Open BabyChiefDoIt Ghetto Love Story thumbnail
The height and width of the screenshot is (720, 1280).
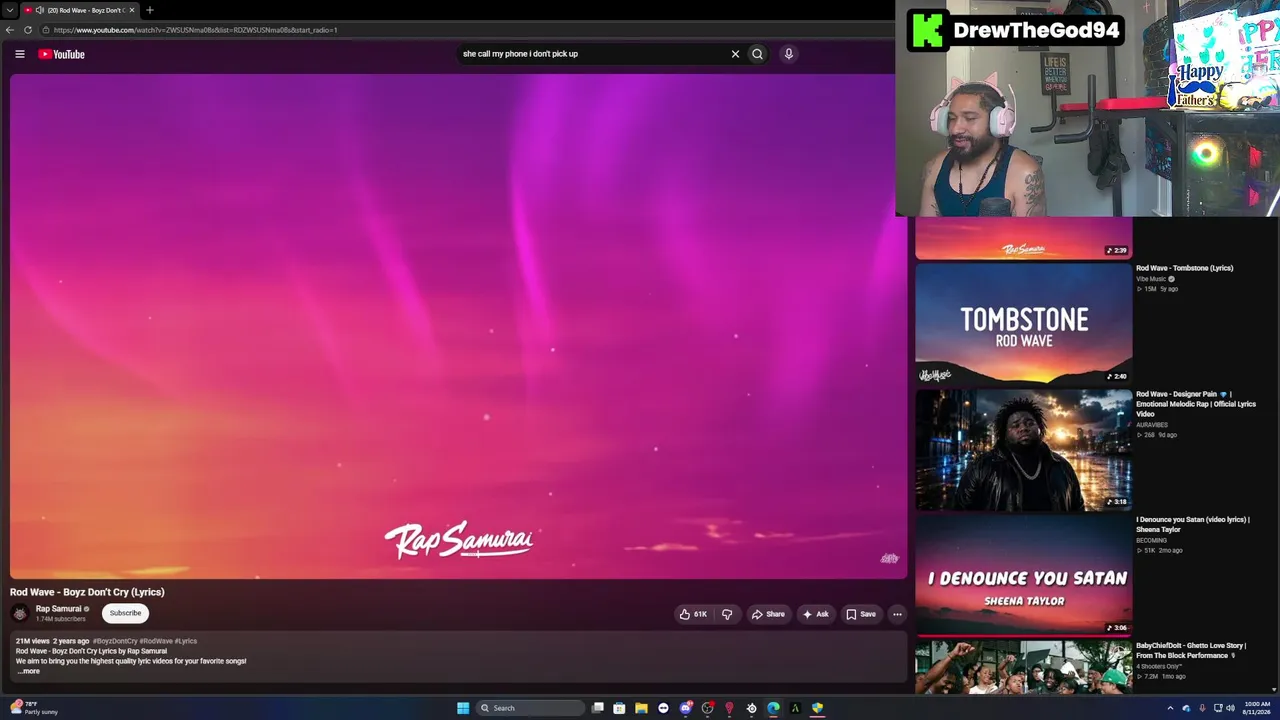[1024, 667]
